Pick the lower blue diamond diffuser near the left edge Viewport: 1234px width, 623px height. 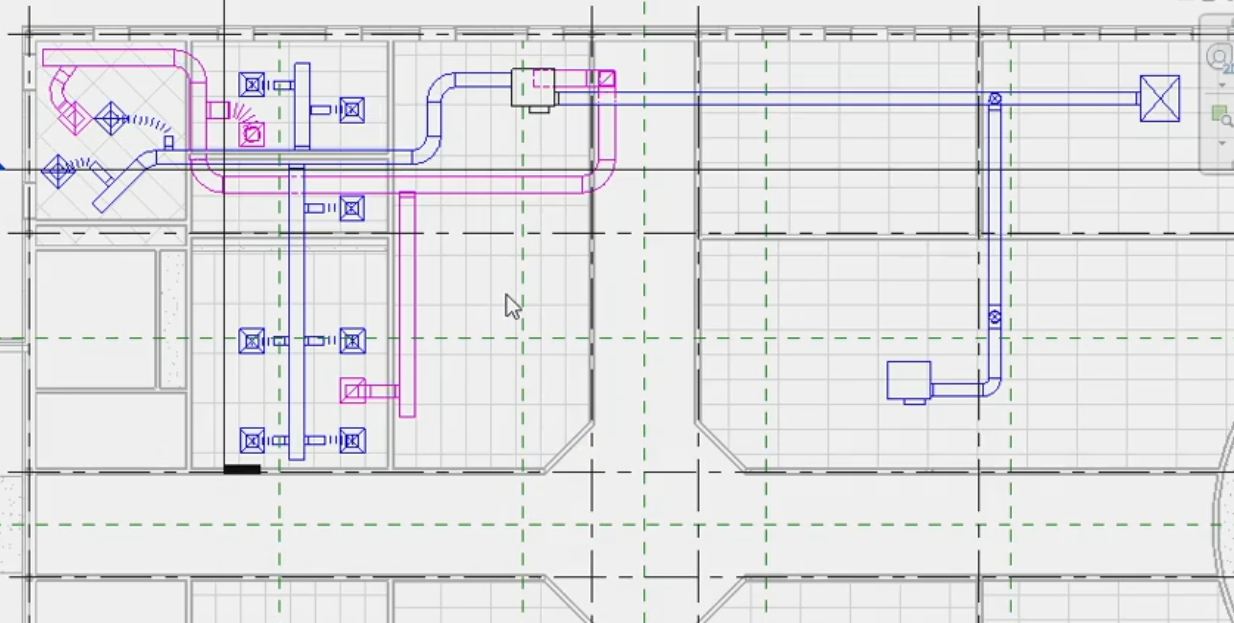coord(58,171)
